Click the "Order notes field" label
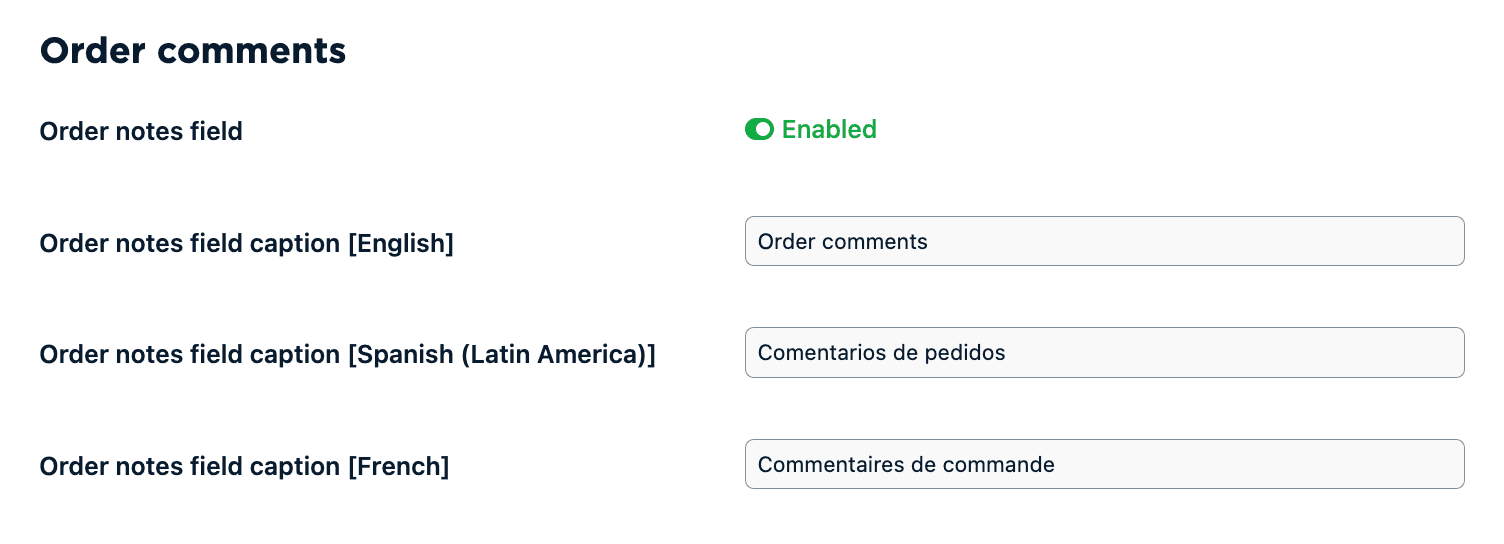Image resolution: width=1504 pixels, height=544 pixels. (141, 131)
